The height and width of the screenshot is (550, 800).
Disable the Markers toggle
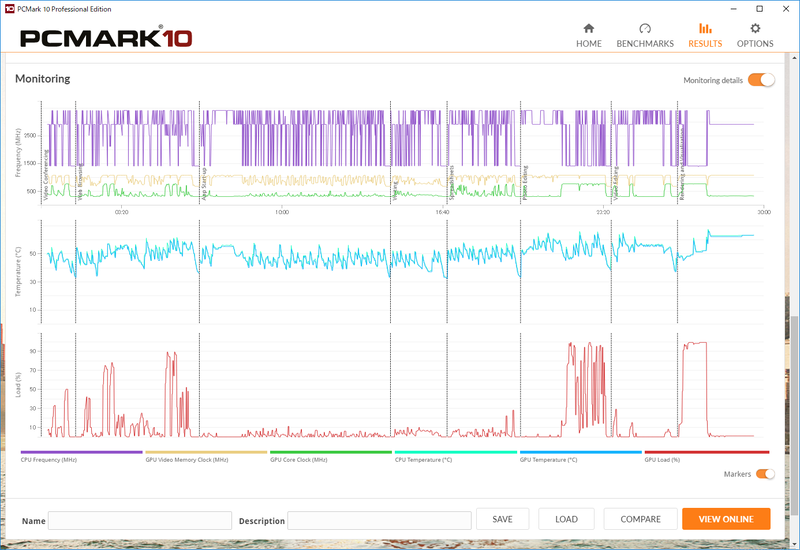tap(765, 474)
